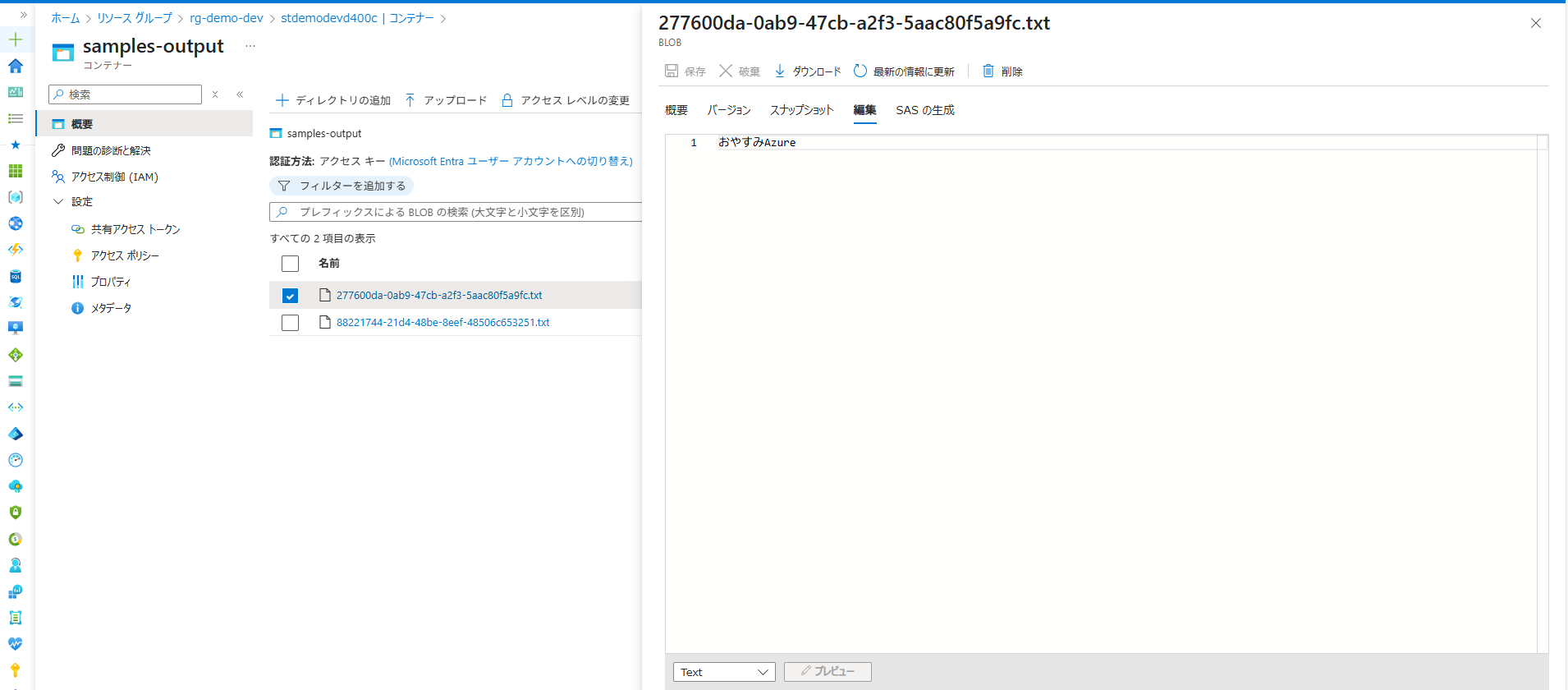Click the add directory plus icon

click(282, 100)
